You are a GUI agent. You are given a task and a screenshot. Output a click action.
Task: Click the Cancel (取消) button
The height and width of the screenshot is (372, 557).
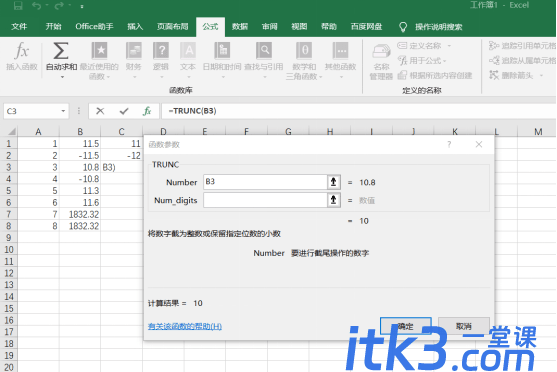(464, 326)
